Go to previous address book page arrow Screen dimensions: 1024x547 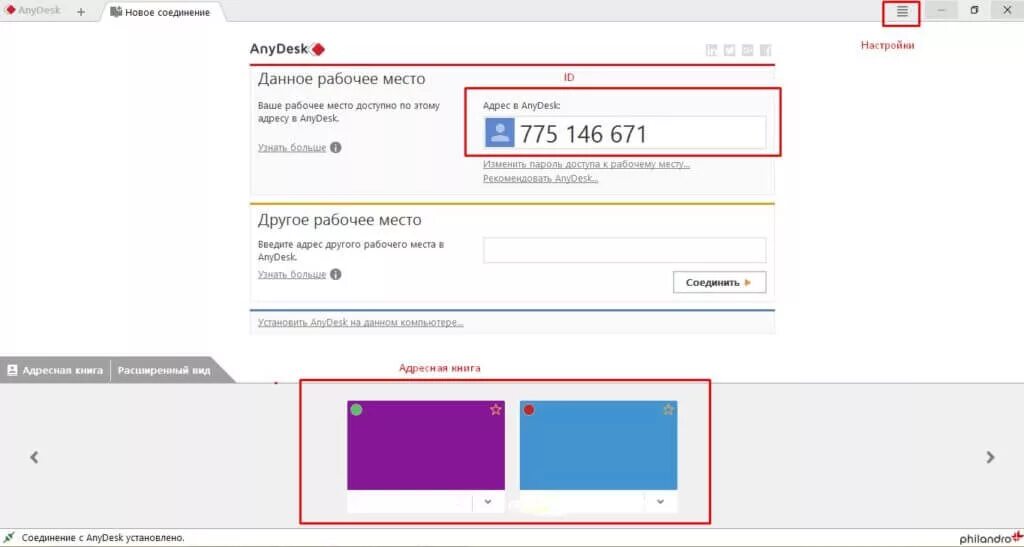coord(34,458)
